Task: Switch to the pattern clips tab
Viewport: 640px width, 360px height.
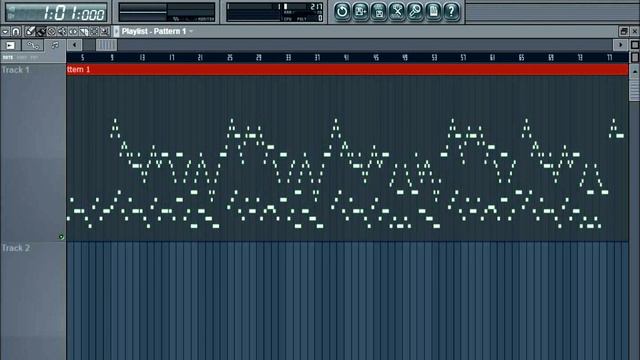Action: [x=11, y=45]
